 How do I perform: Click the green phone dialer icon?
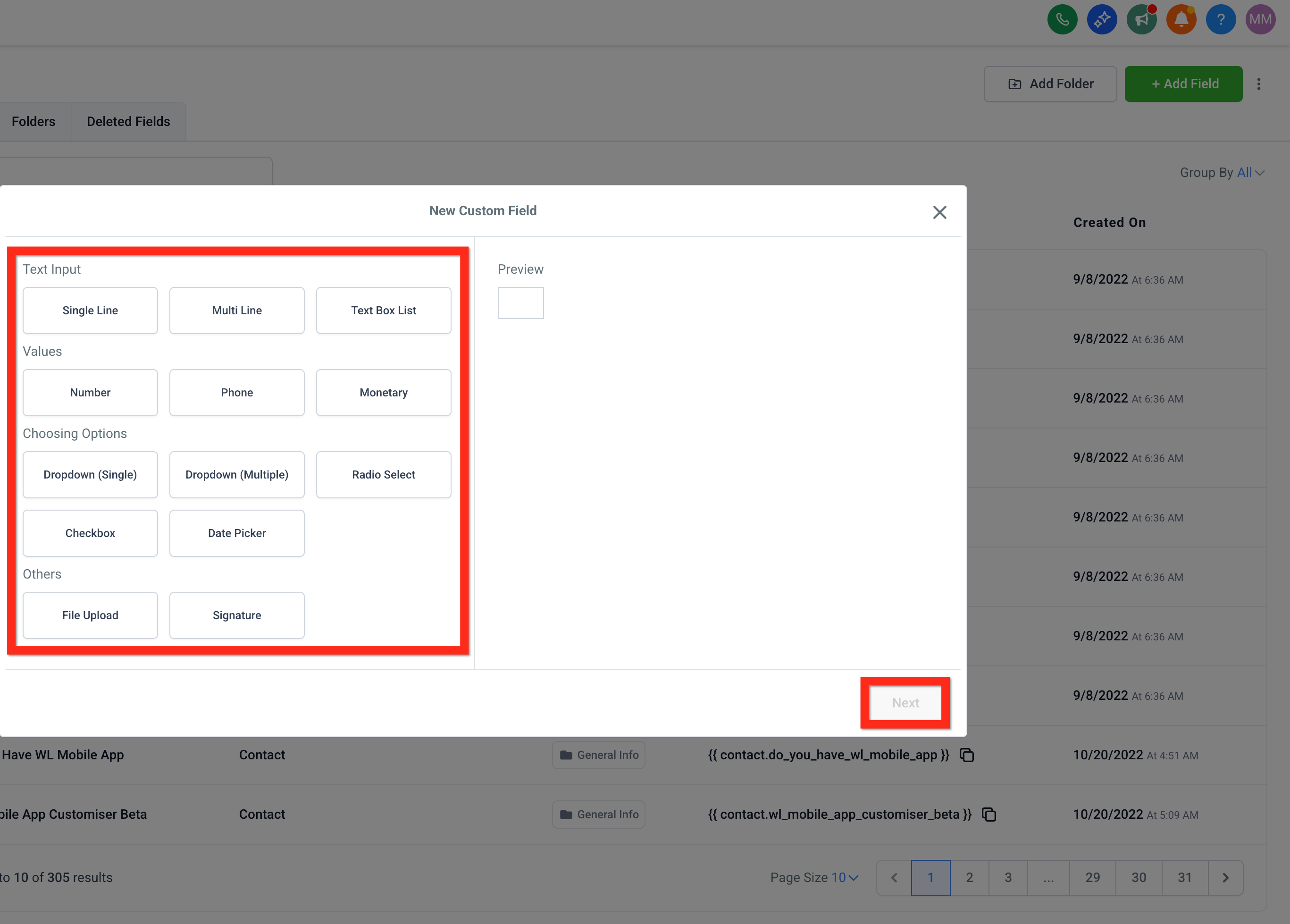[1062, 20]
